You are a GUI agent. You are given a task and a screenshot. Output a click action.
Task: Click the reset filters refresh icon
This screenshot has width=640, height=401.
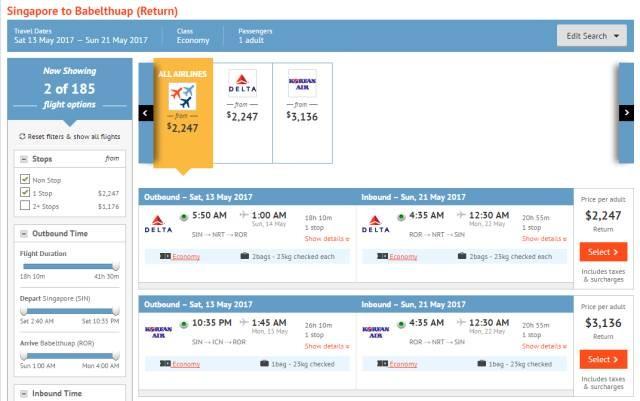click(22, 136)
